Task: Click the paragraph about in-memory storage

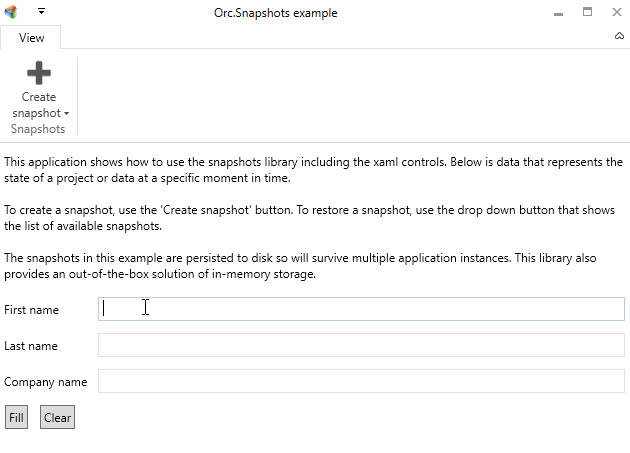Action: pyautogui.click(x=300, y=266)
